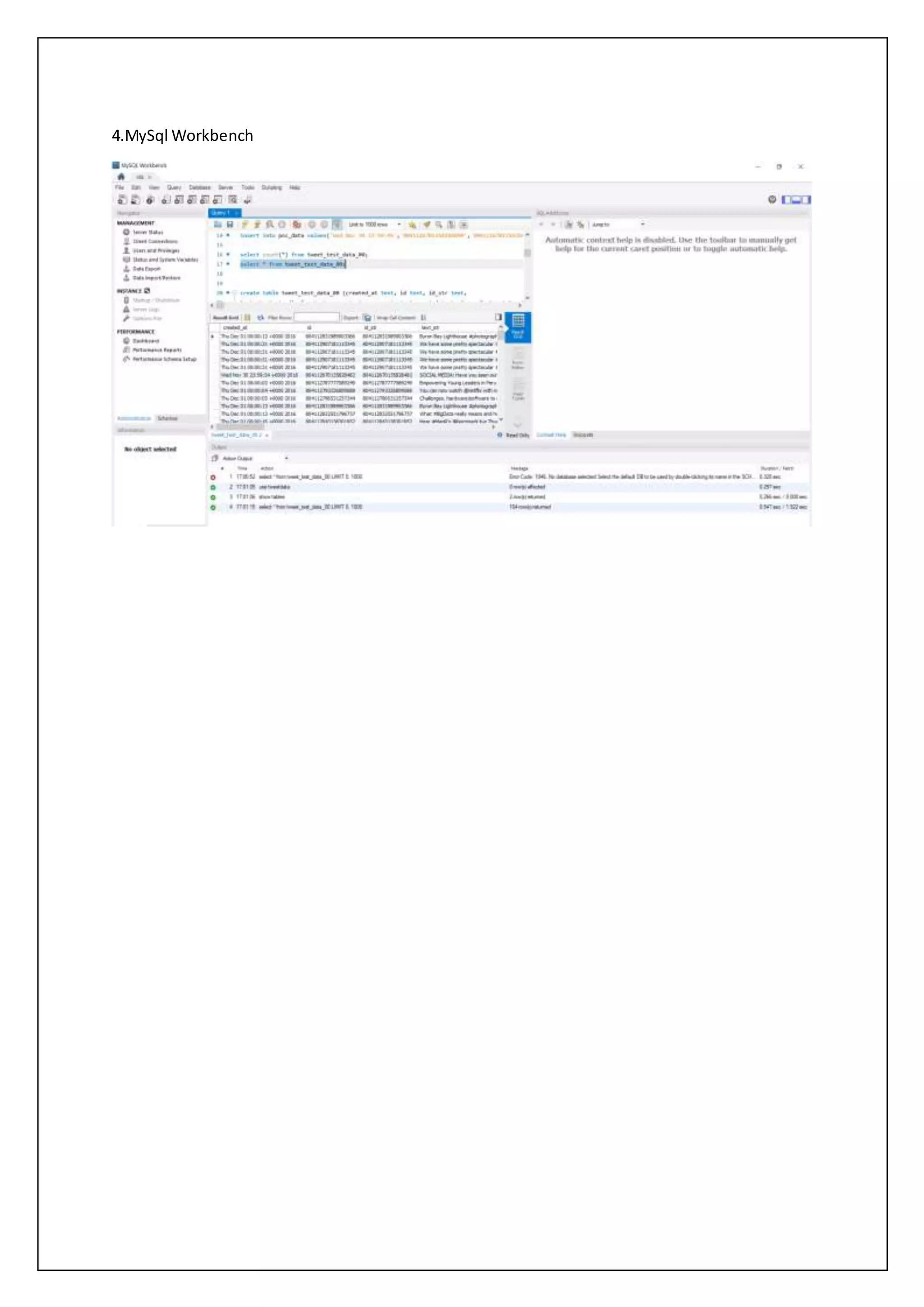Click Performance Reports link
The width and height of the screenshot is (924, 1307).
(x=157, y=350)
